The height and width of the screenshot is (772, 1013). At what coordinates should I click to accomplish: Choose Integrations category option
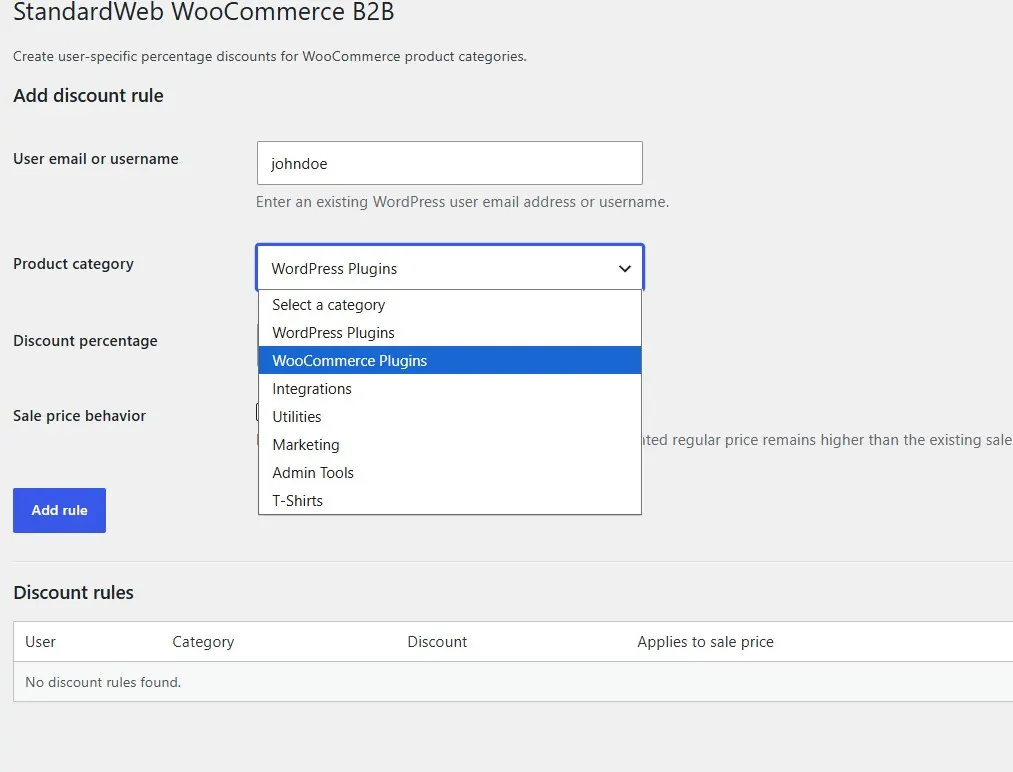point(450,389)
